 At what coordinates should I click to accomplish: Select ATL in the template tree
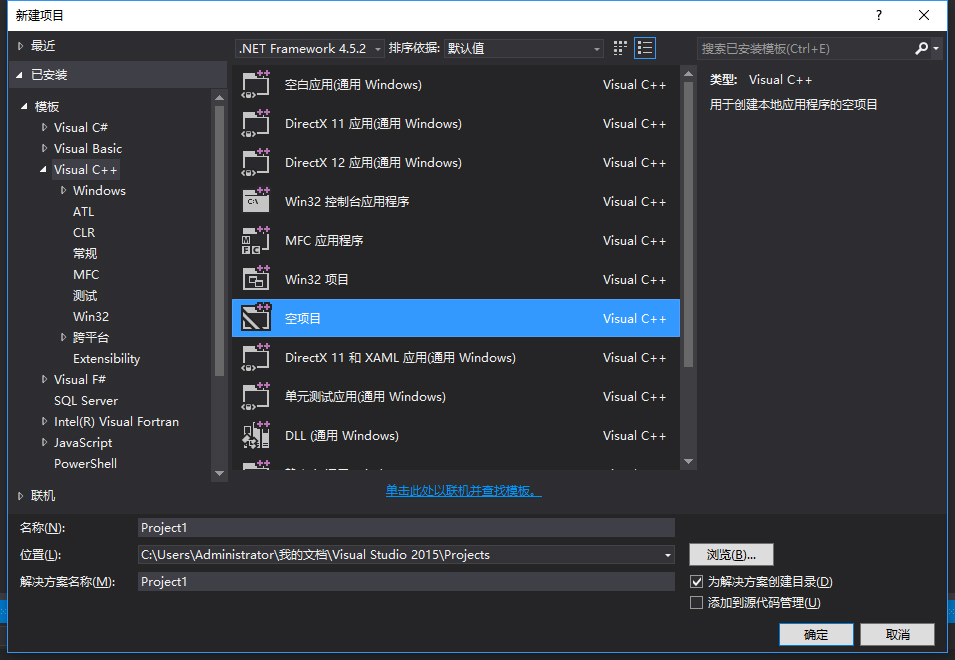pos(83,211)
